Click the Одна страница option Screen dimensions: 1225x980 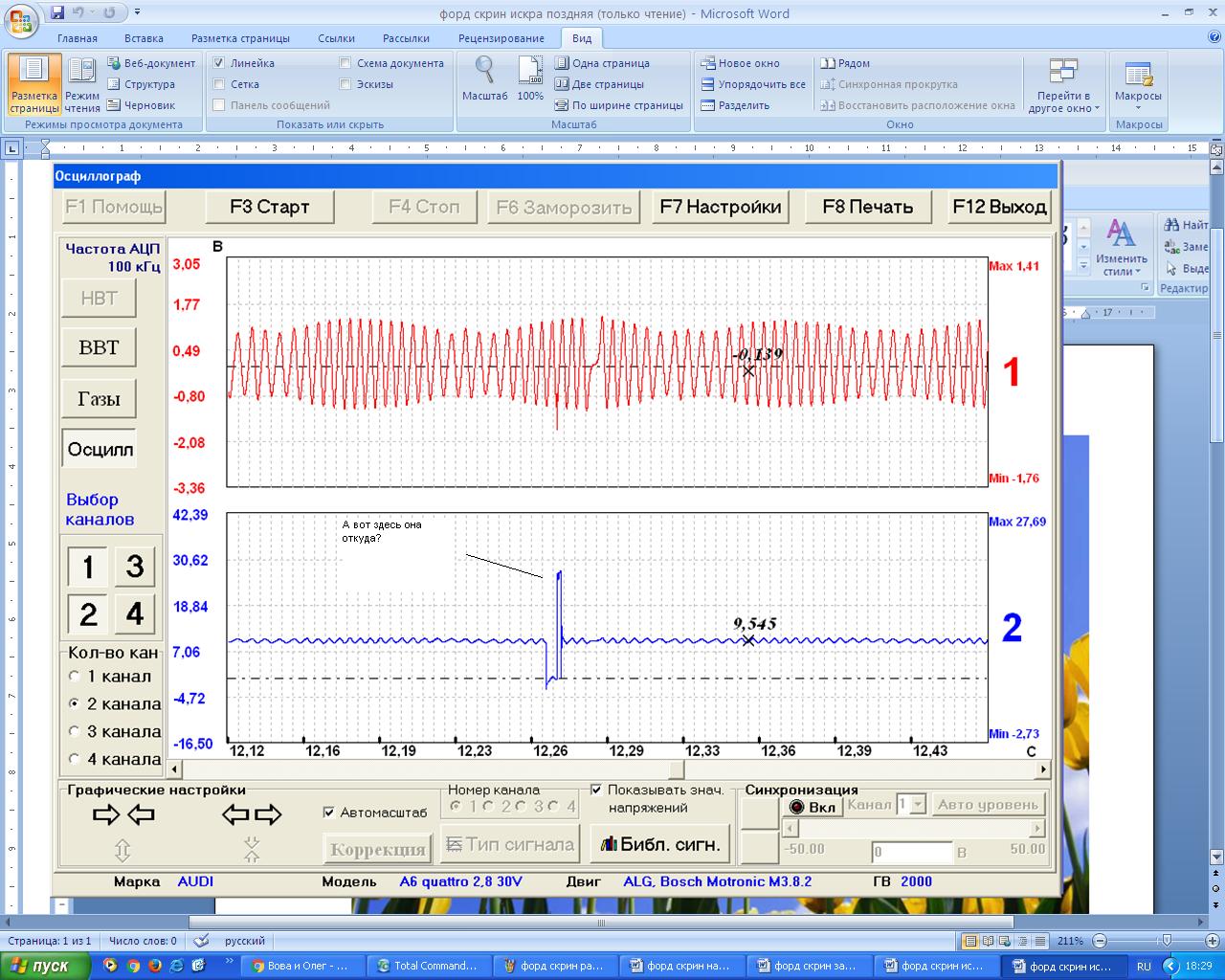(x=602, y=63)
